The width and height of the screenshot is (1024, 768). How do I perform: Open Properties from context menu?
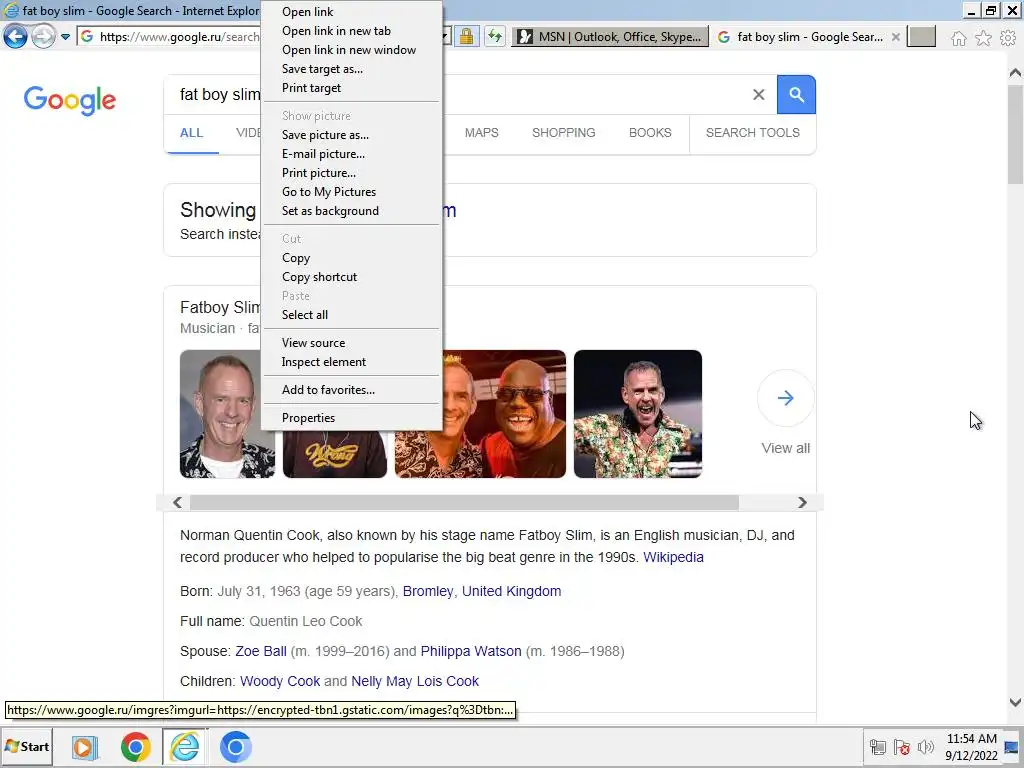pos(351,417)
